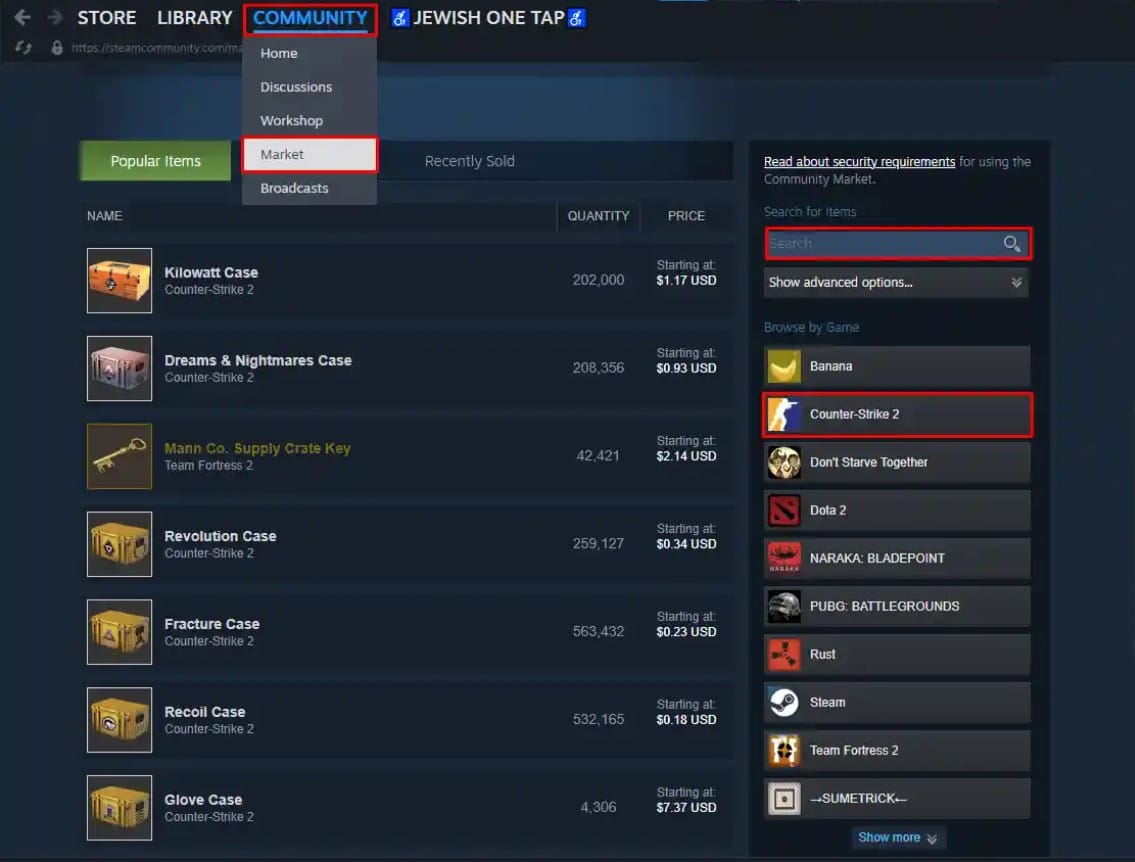Open the STORE menu
This screenshot has width=1135, height=862.
(106, 17)
